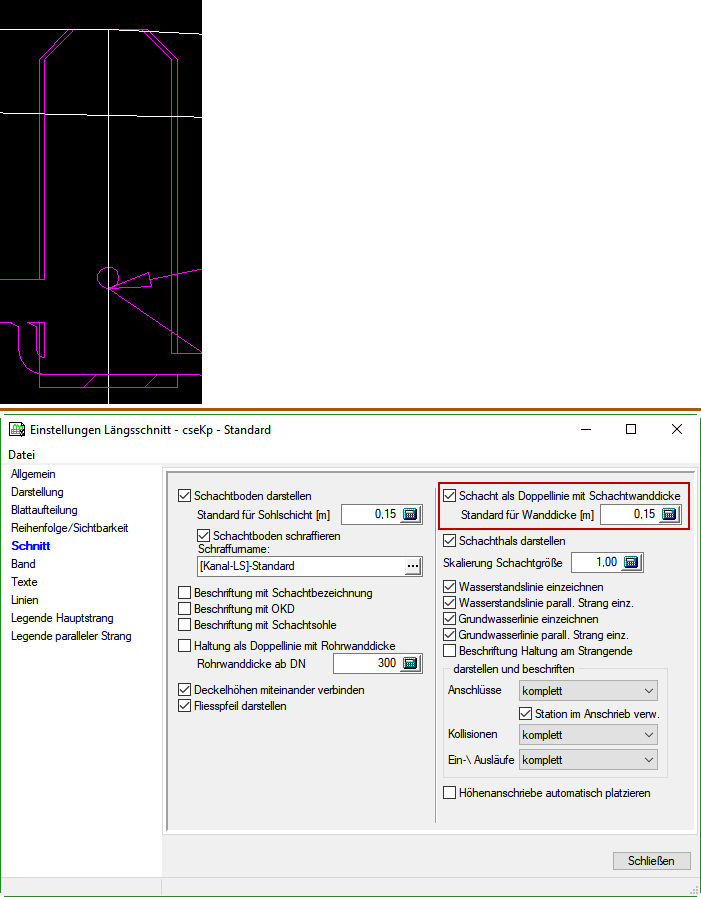Open calculator for Standard für Sohlschicht
Image resolution: width=701 pixels, height=897 pixels.
pyautogui.click(x=410, y=515)
